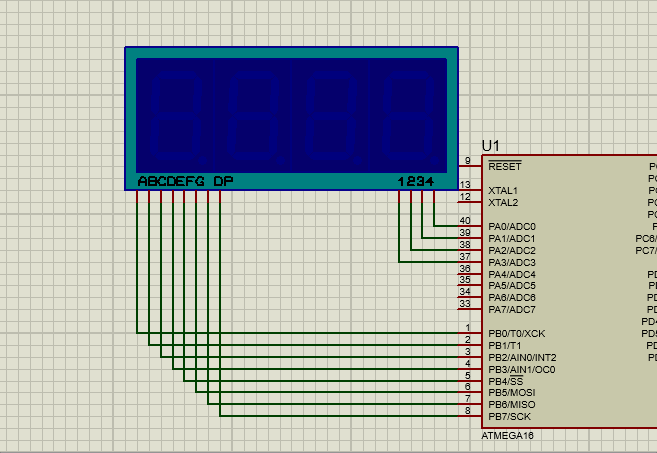This screenshot has height=453, width=657.
Task: Click the PB5/MOSI pin label
Action: coord(512,393)
